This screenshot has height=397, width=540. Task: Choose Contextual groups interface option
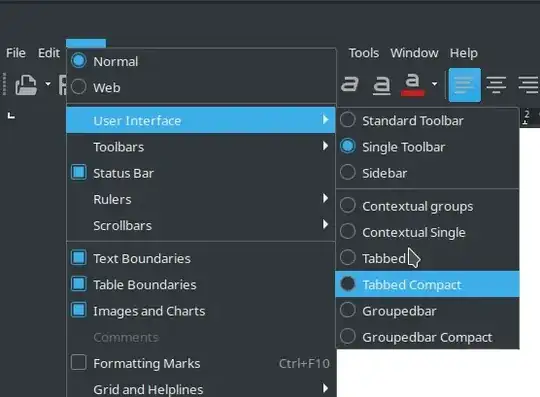[427, 206]
